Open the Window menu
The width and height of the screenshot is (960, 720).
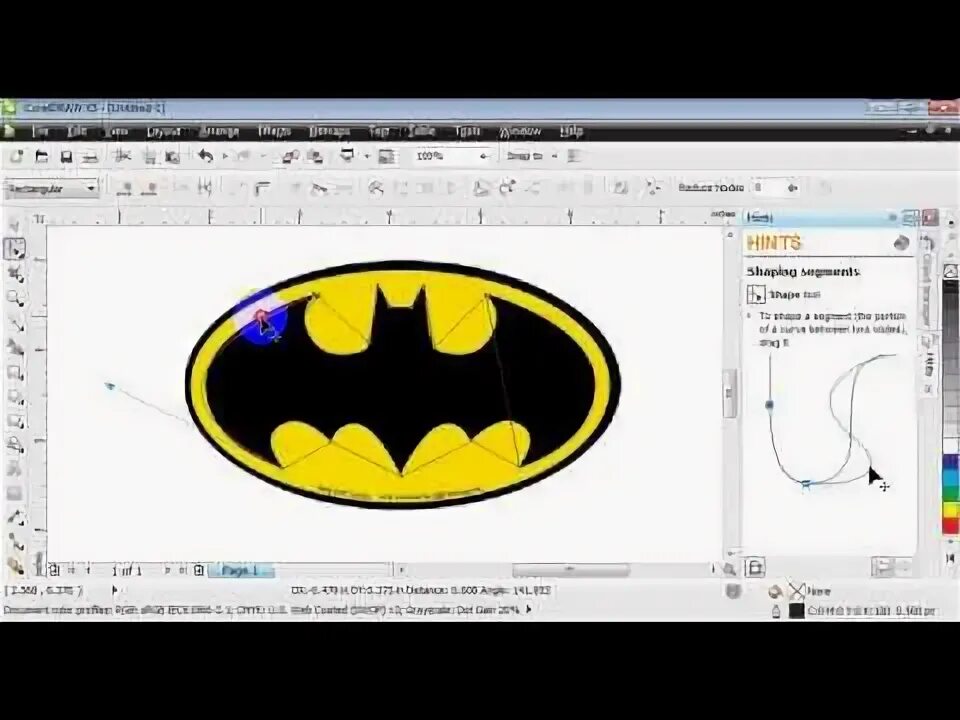click(520, 132)
